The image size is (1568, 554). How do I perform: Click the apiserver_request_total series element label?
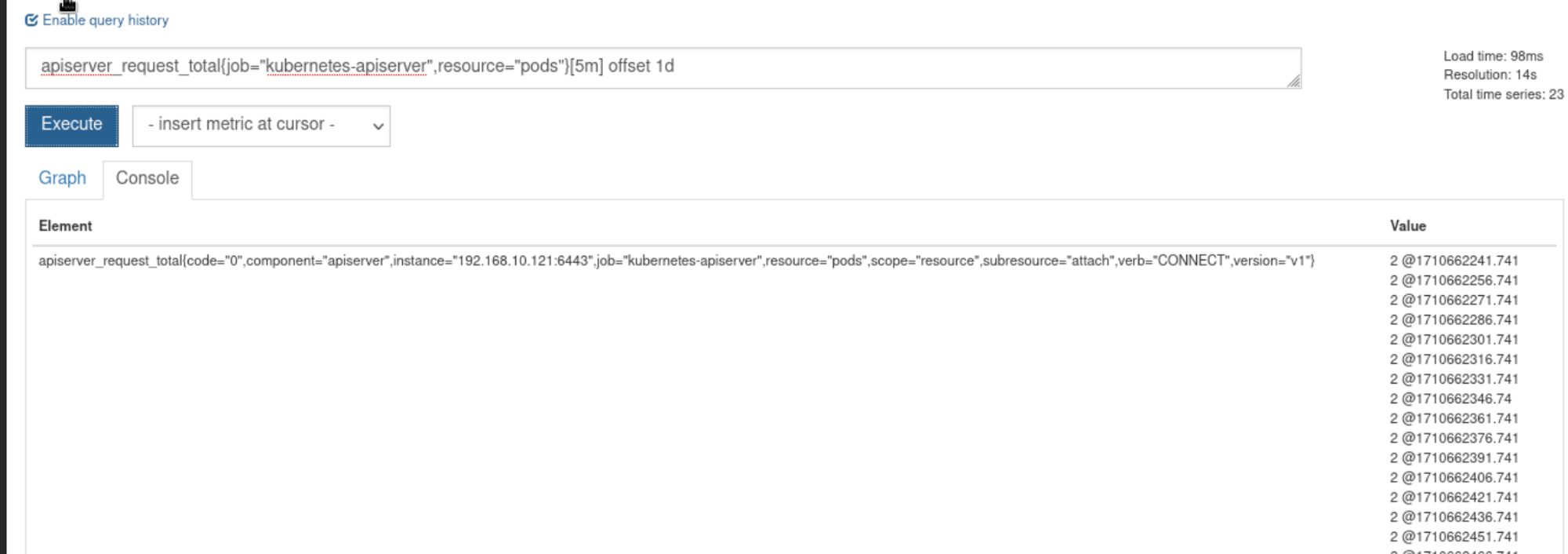[676, 261]
